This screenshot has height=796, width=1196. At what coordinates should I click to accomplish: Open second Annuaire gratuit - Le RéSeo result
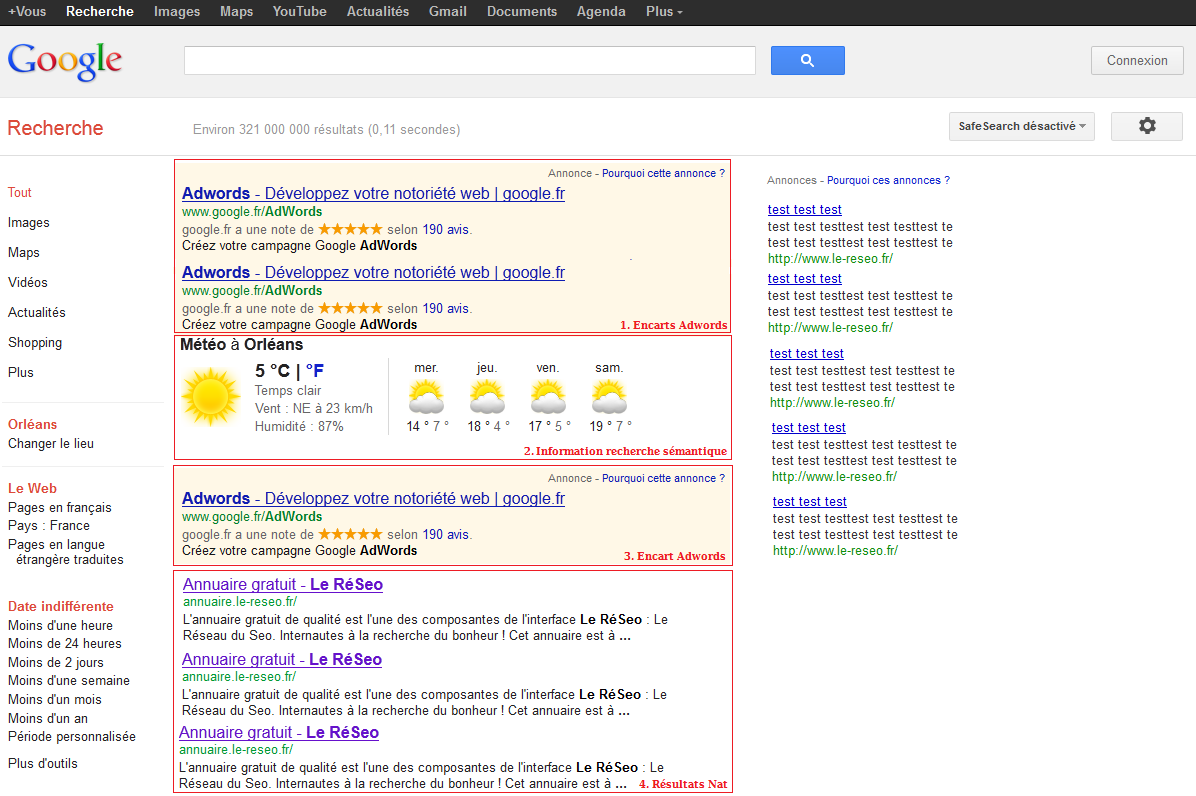tap(282, 660)
